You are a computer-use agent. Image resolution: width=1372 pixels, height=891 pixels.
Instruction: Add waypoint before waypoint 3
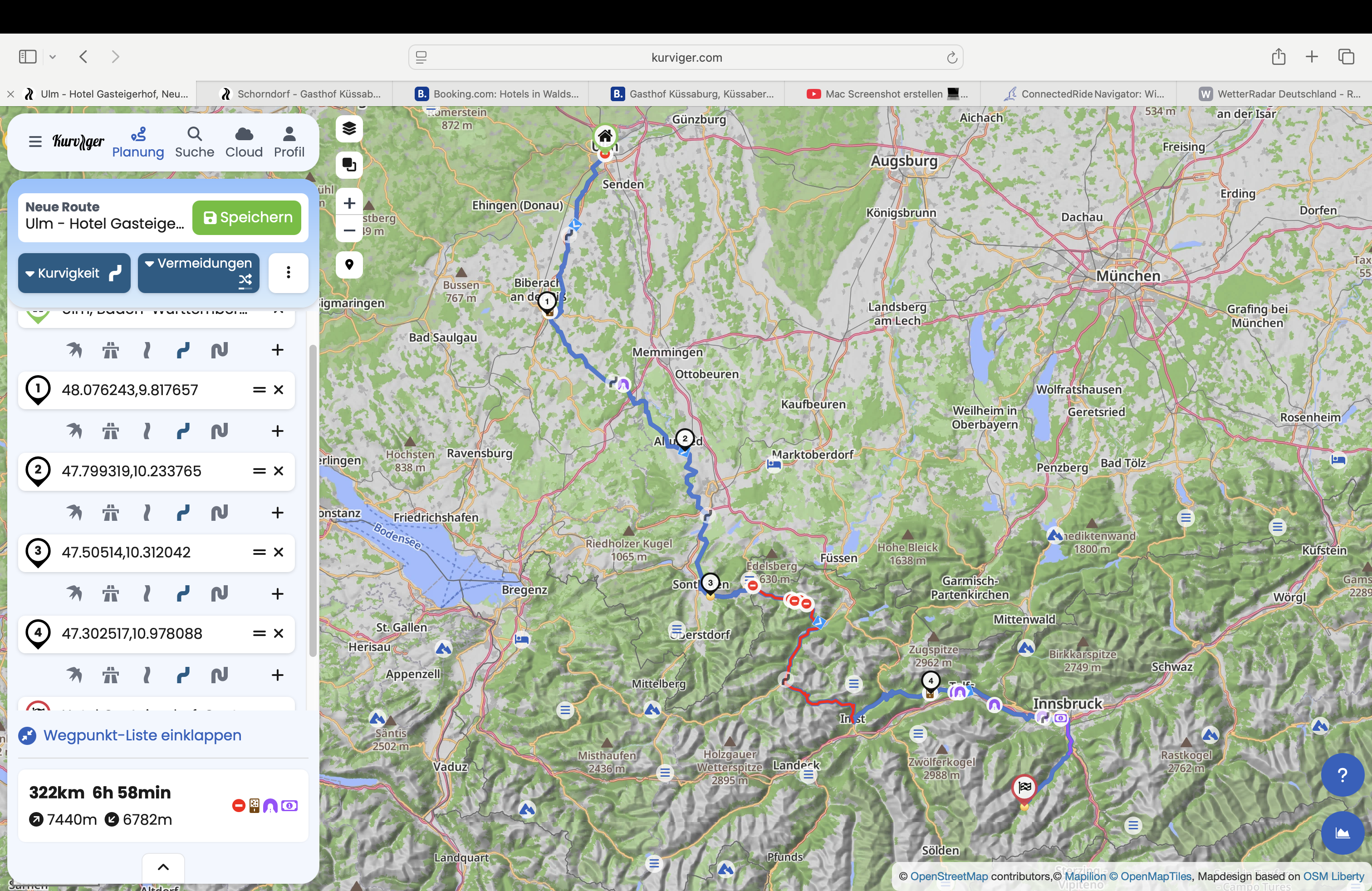point(277,512)
